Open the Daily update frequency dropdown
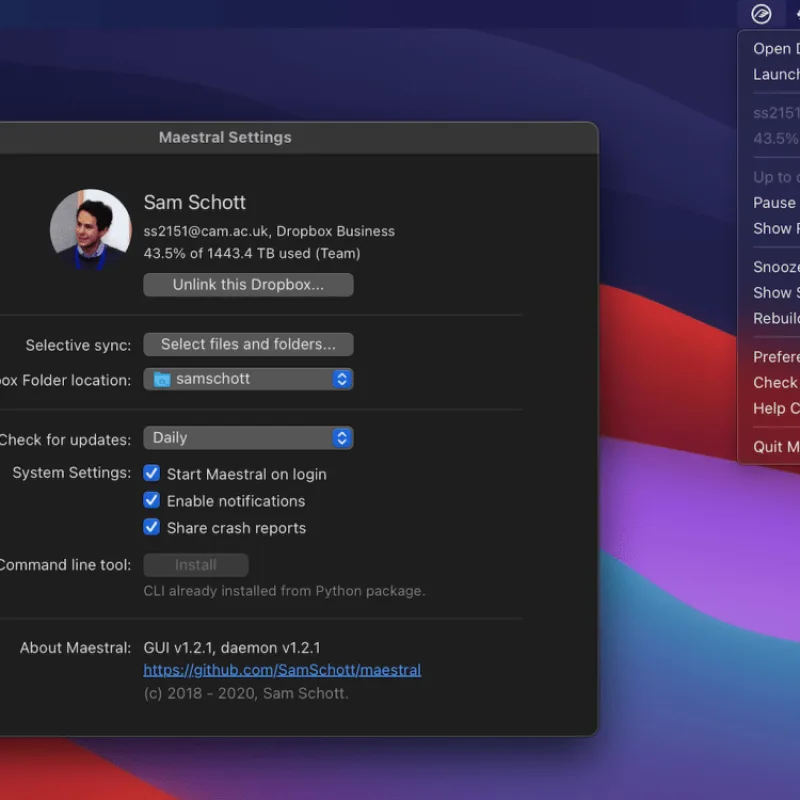Screen dimensions: 800x800 (x=248, y=438)
